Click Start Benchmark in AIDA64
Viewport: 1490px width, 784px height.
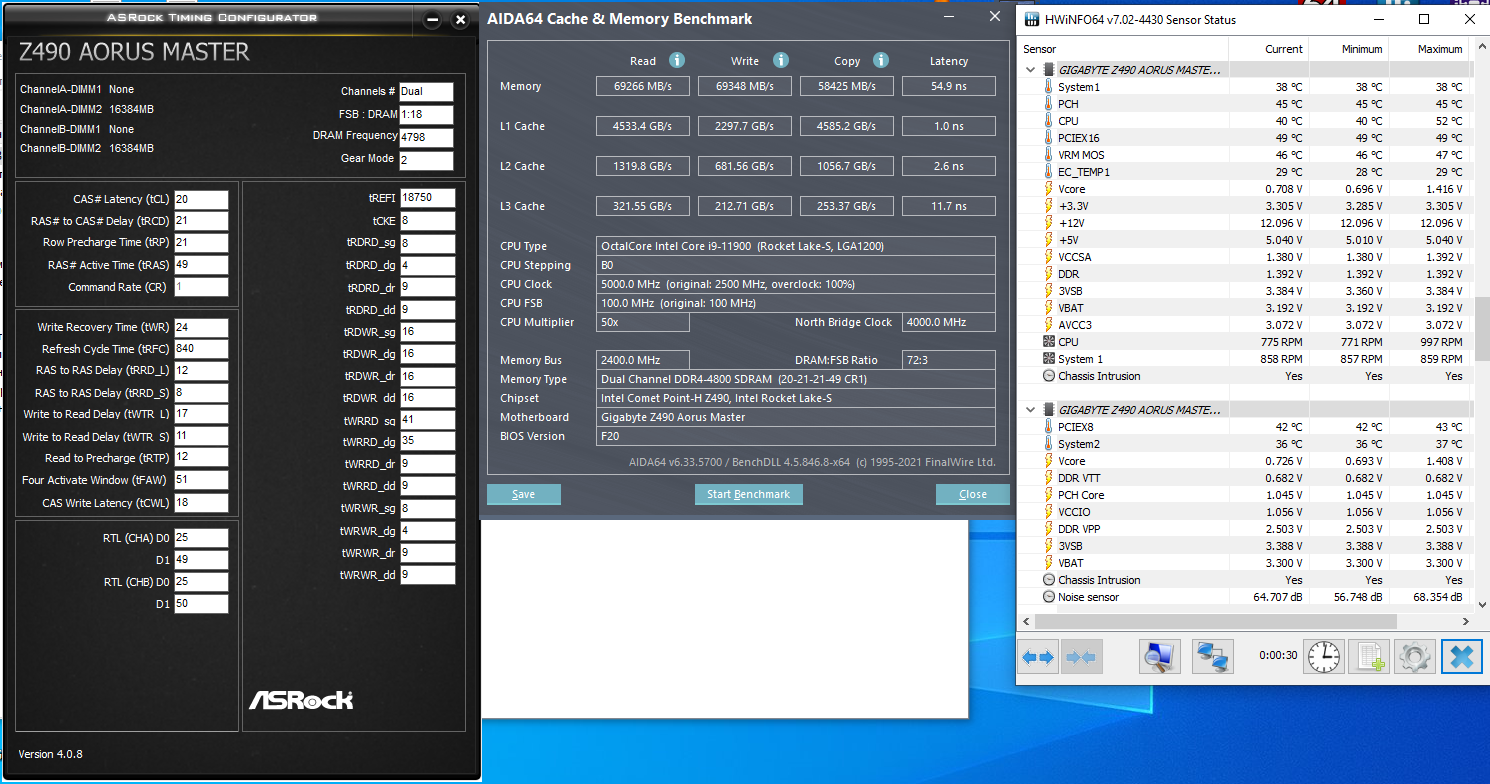(749, 494)
